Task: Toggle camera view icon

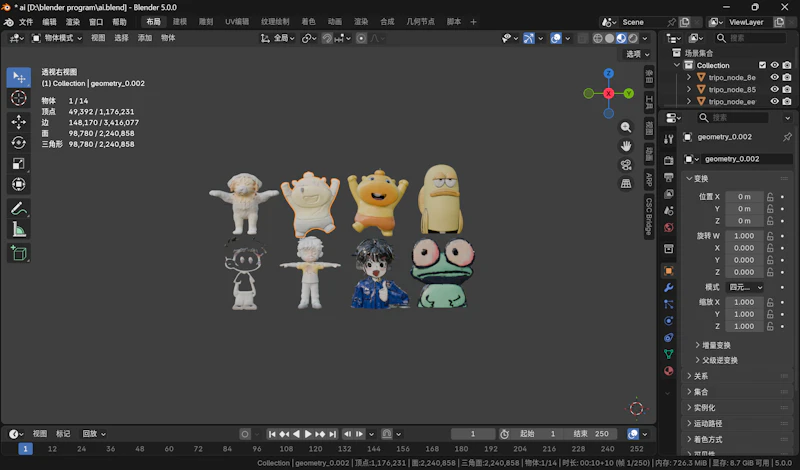Action: (626, 165)
